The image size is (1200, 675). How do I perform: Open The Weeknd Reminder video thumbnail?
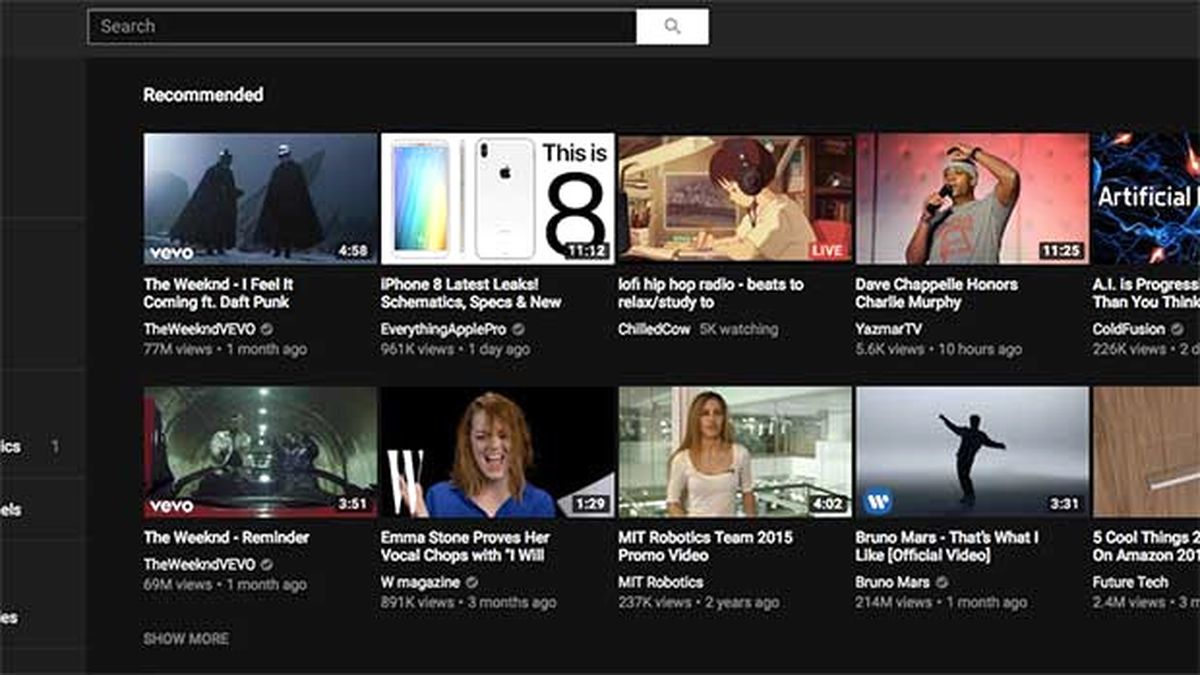260,452
